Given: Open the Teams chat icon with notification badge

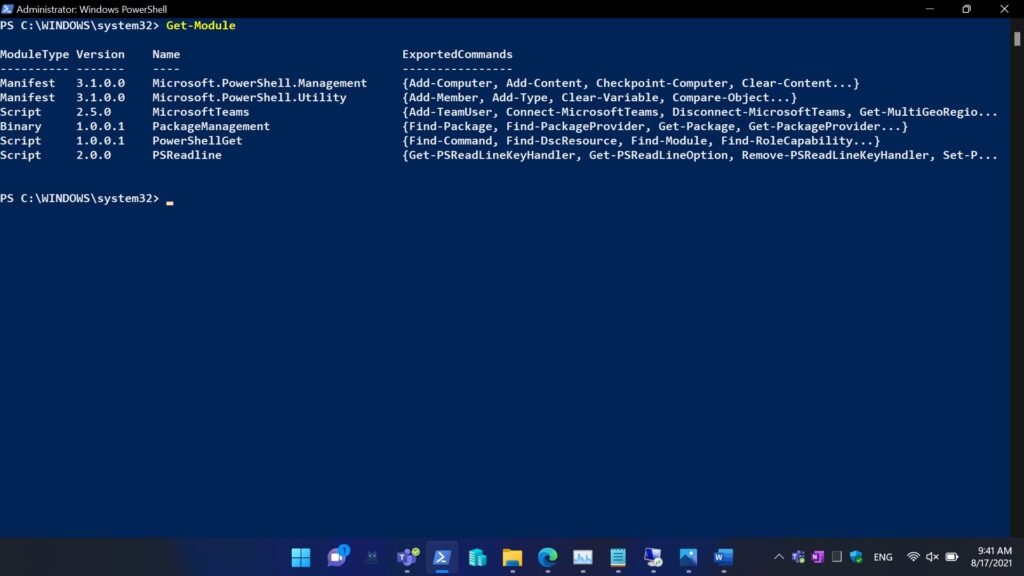Looking at the screenshot, I should click(336, 557).
